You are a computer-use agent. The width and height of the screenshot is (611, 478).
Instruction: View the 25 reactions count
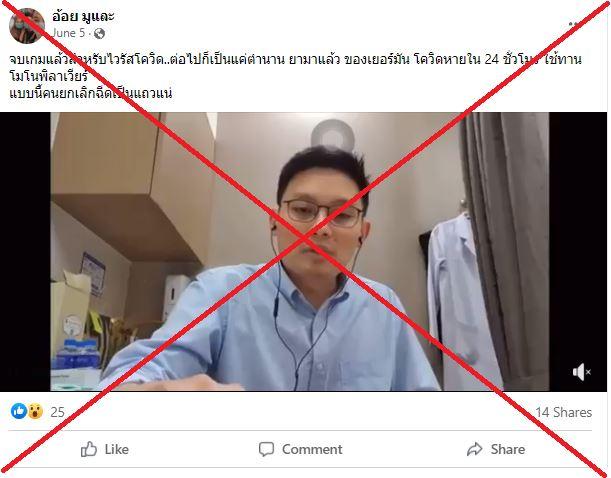57,412
